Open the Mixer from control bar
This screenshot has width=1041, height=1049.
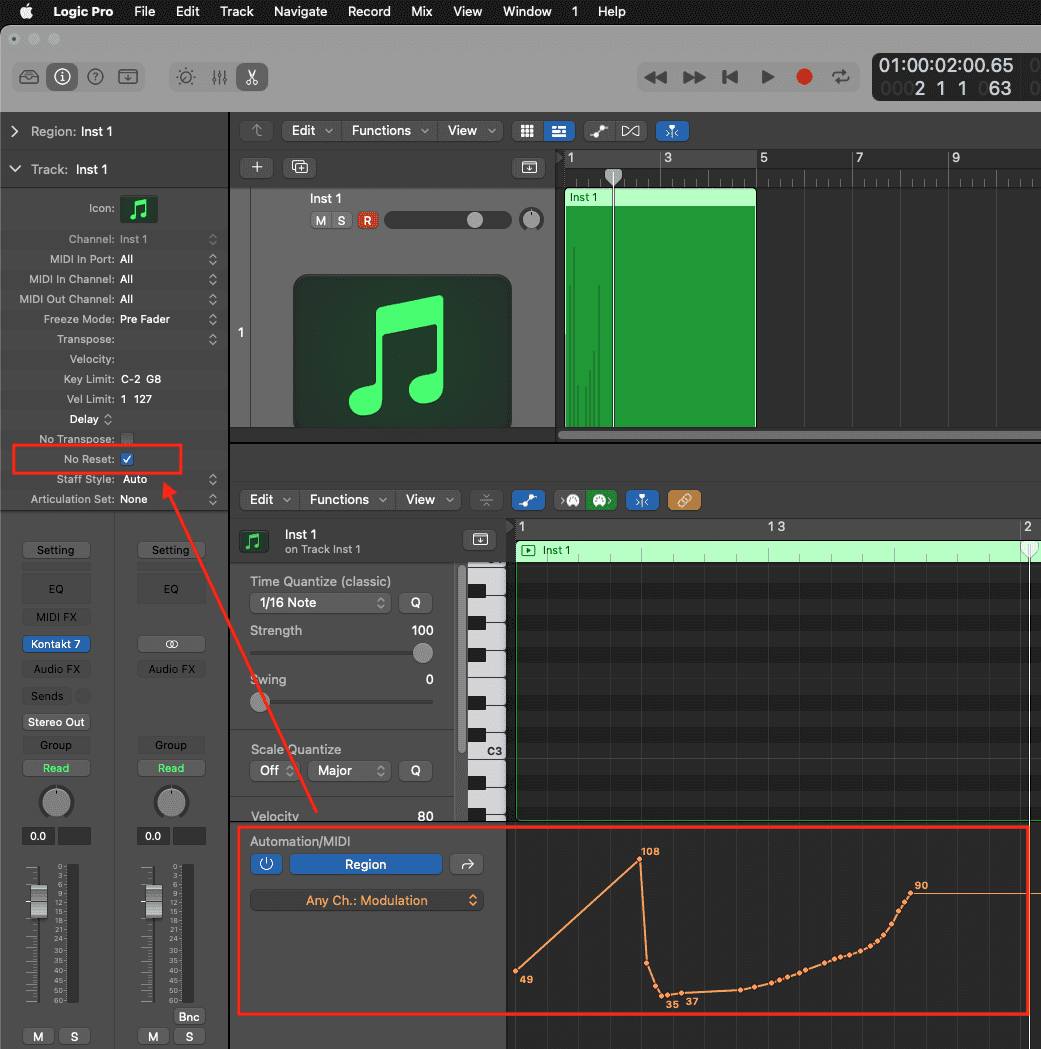click(x=220, y=77)
